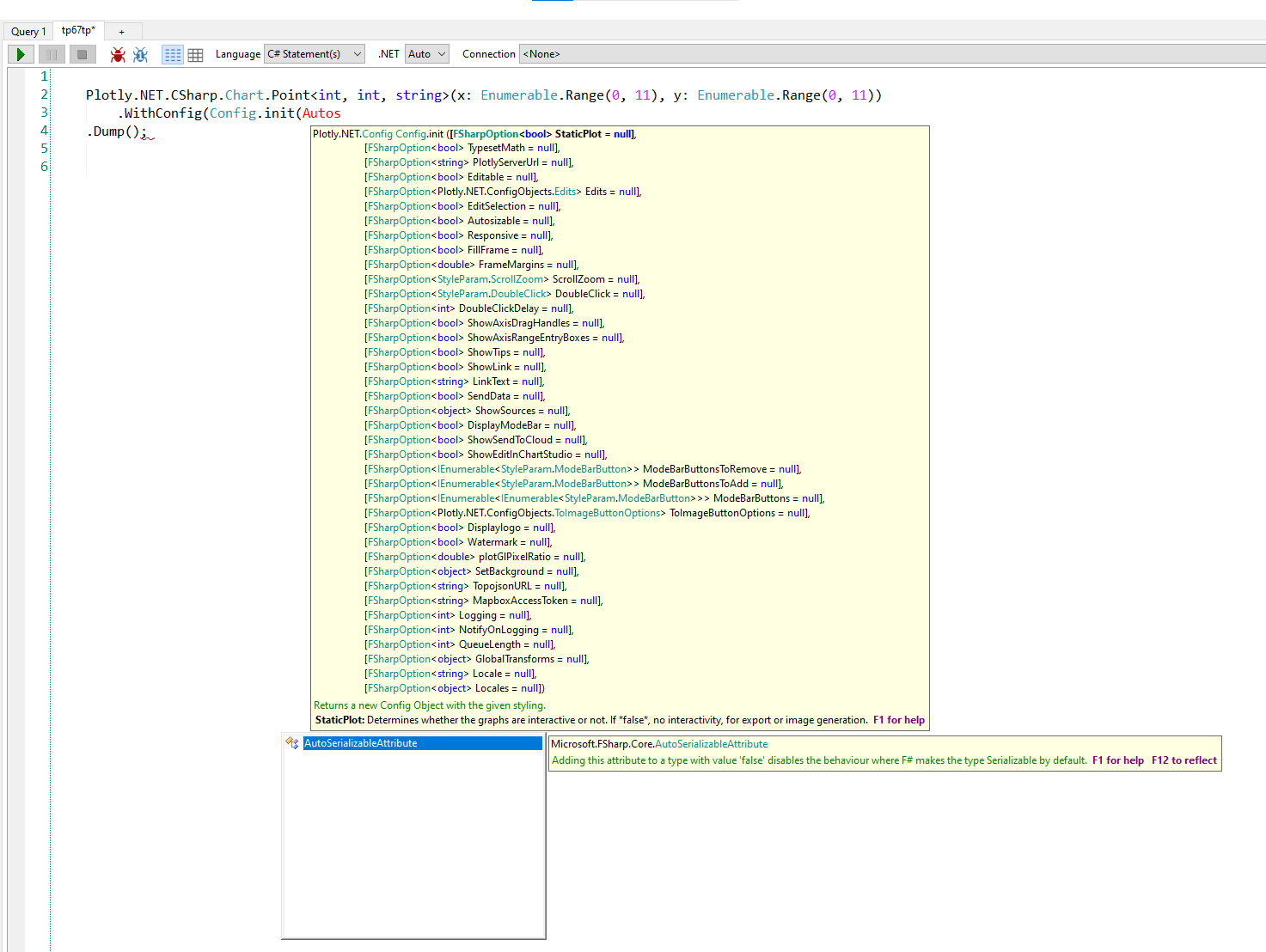The width and height of the screenshot is (1266, 952).
Task: Open the Language dropdown showing C# Statement(s)
Action: point(315,54)
